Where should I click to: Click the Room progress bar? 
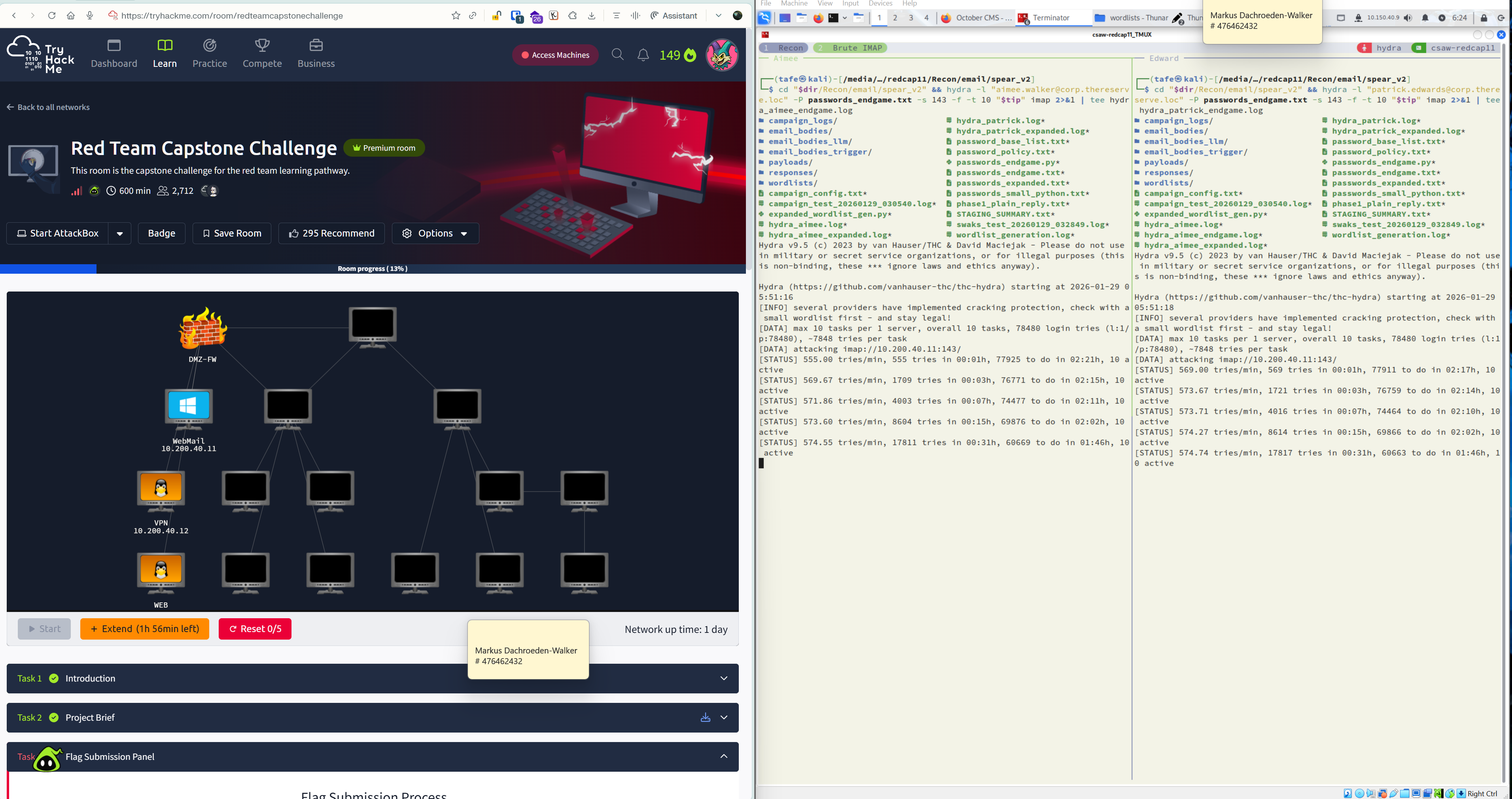tap(372, 268)
